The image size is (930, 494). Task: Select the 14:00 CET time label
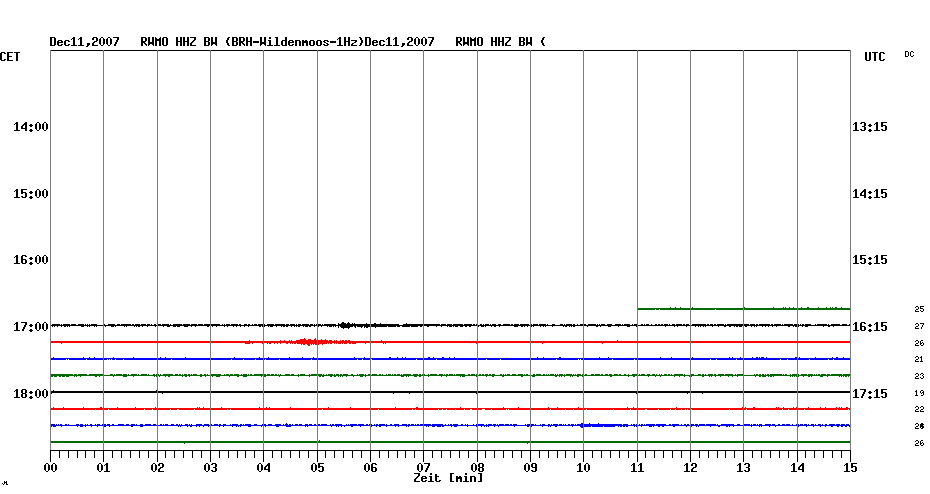[31, 126]
